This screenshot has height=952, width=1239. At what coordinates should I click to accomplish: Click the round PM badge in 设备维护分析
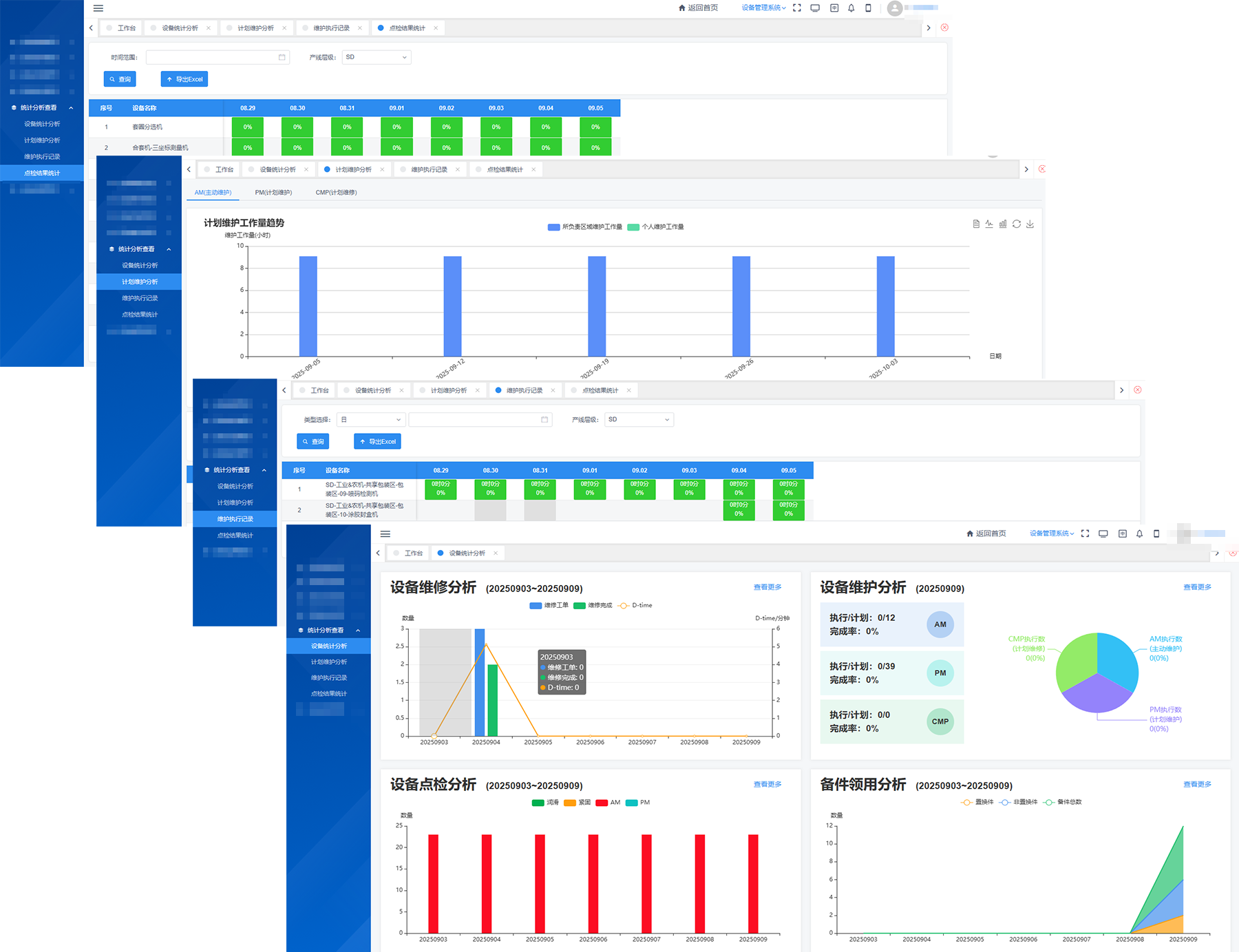(940, 673)
